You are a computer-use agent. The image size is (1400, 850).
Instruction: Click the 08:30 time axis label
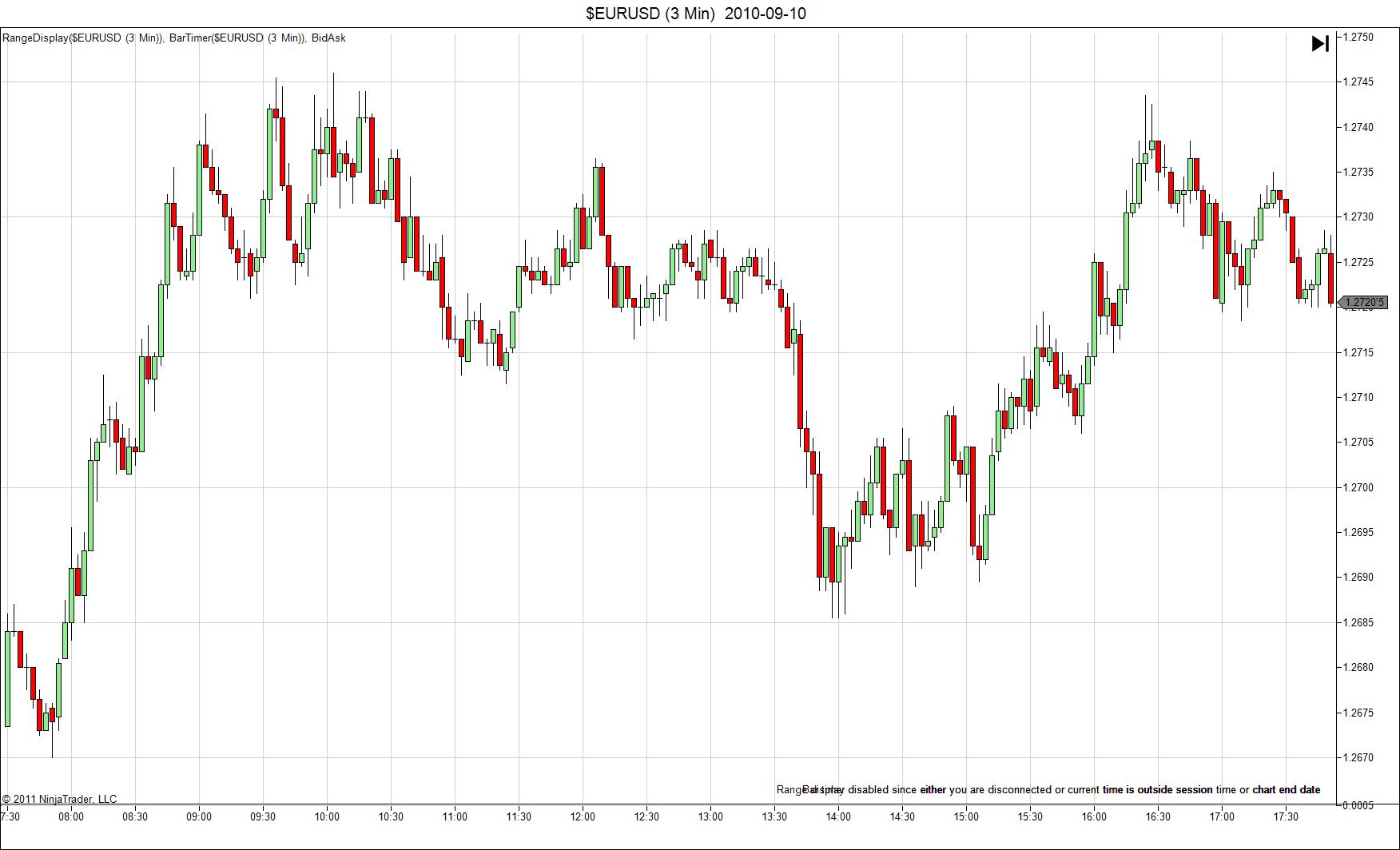pos(135,816)
